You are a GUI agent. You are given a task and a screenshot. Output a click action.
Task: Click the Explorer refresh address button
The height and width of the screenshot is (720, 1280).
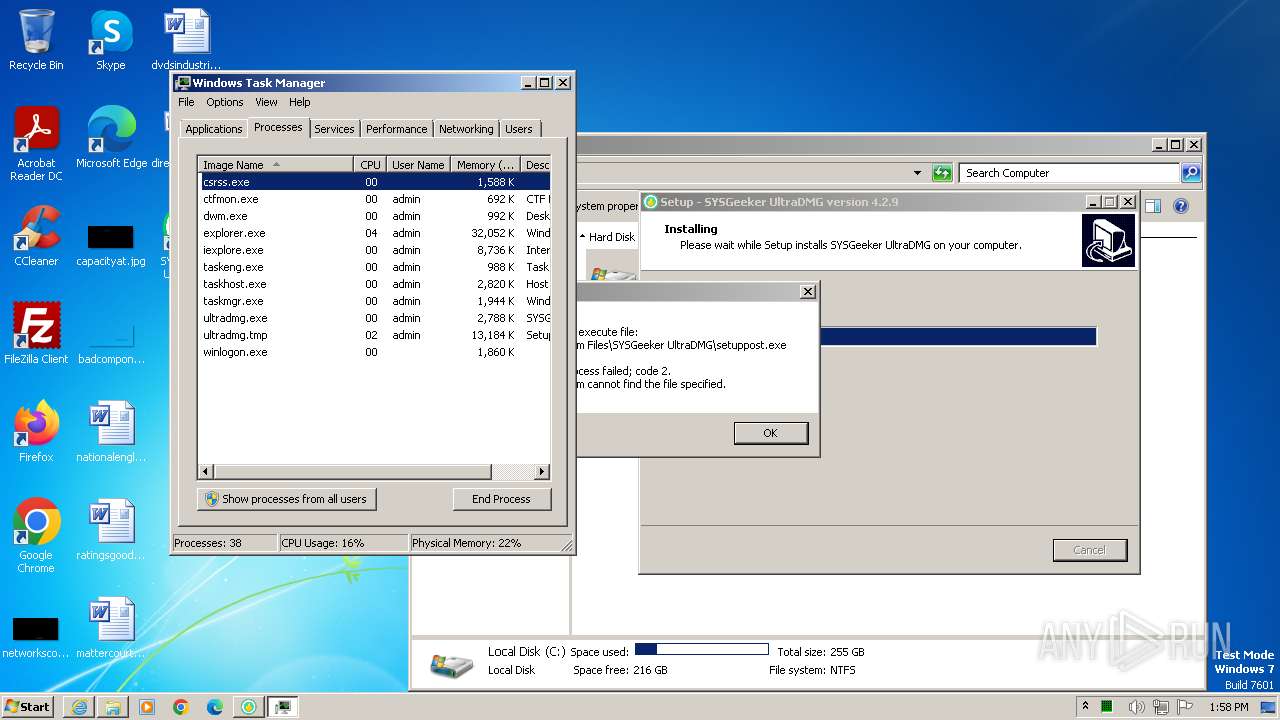click(x=942, y=173)
